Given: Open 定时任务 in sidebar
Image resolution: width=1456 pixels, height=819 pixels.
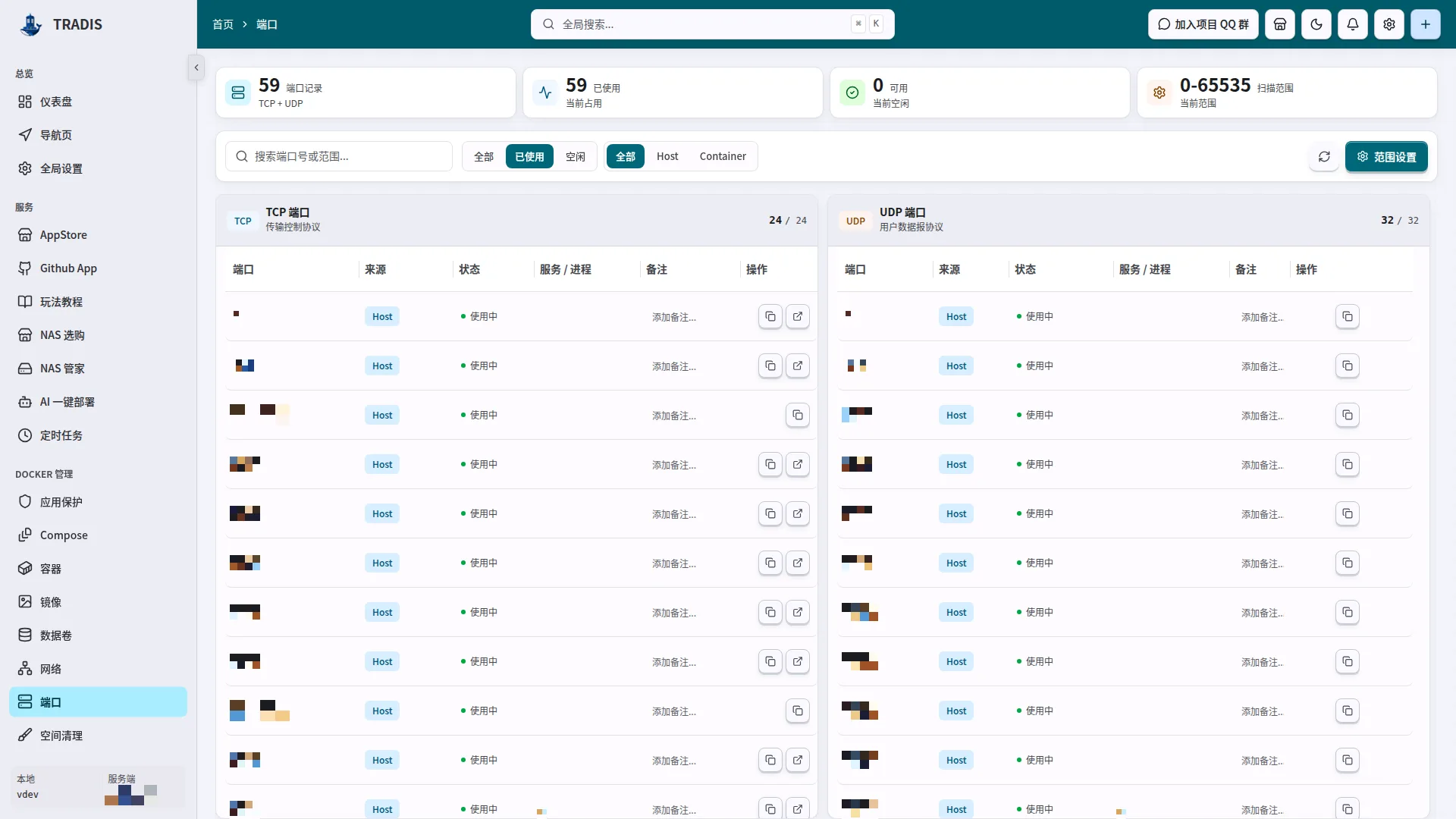Looking at the screenshot, I should [98, 435].
